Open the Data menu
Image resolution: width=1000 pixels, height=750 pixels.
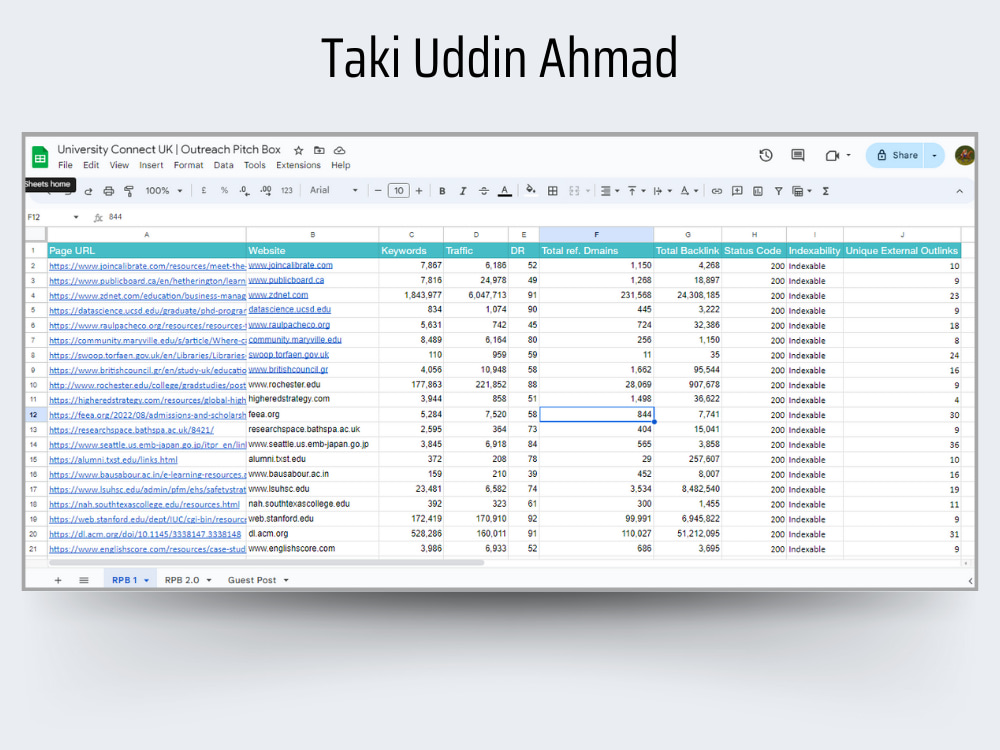pos(223,165)
